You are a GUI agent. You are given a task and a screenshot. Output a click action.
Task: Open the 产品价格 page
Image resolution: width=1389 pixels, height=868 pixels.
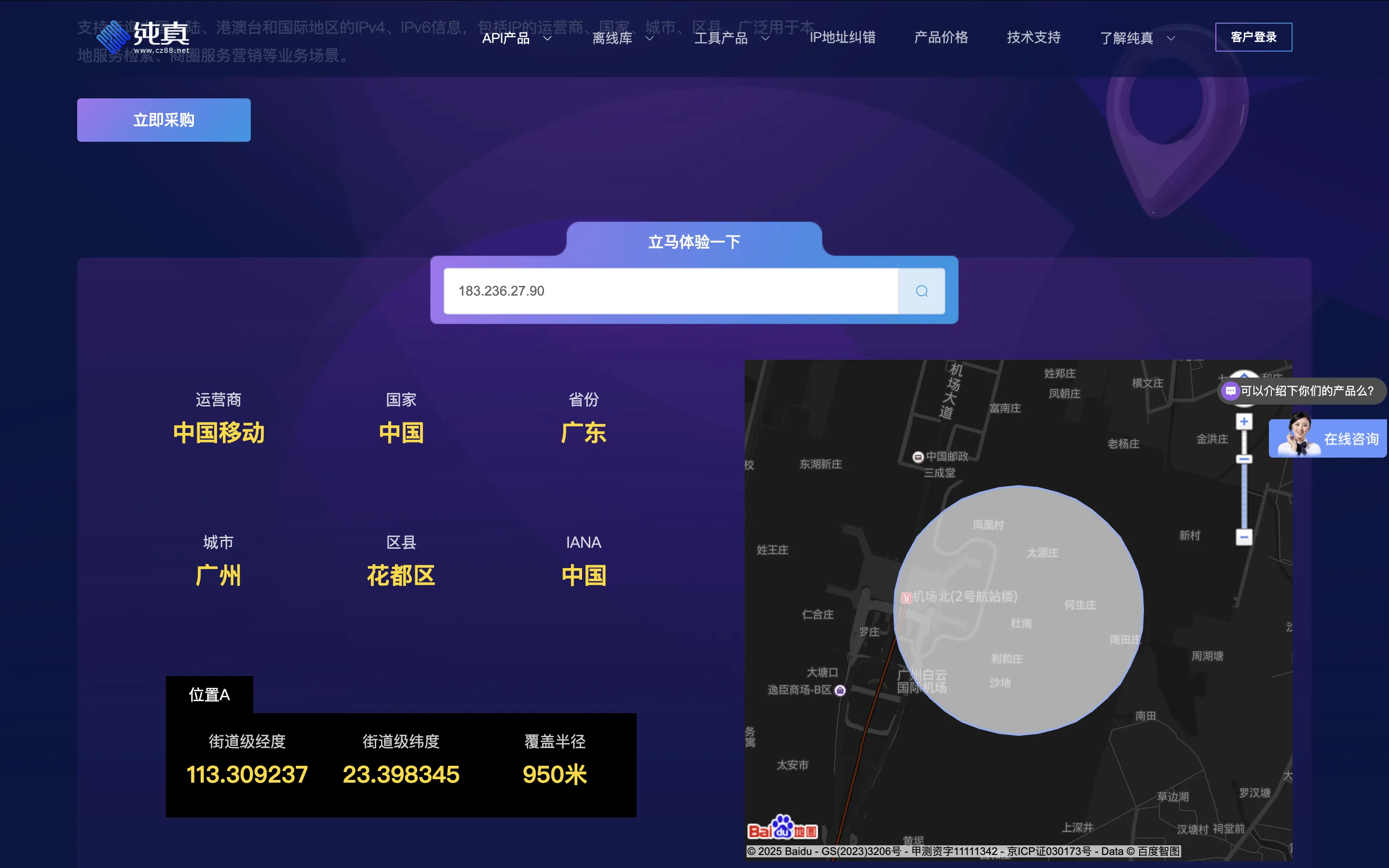[941, 37]
